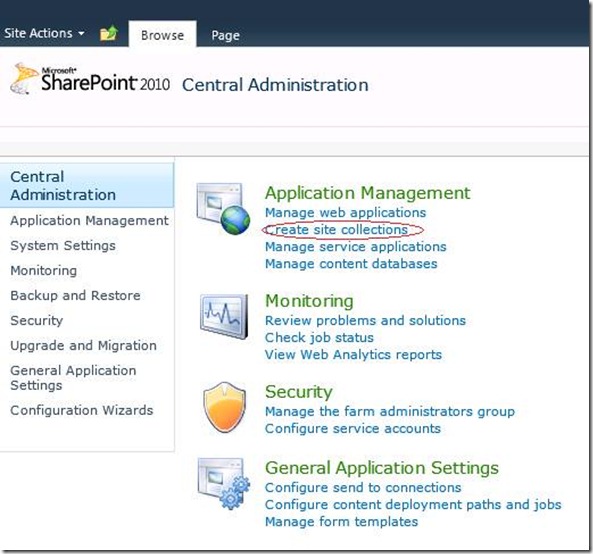Switch to the Page tab
Image resolution: width=593 pixels, height=554 pixels.
[x=225, y=35]
